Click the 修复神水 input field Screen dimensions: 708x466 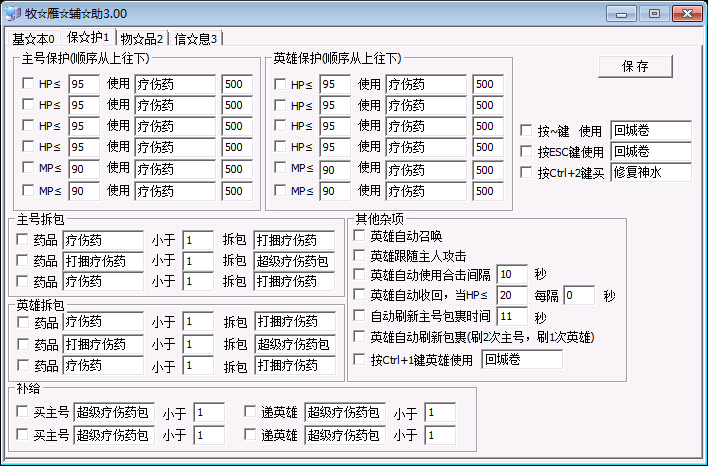[651, 172]
